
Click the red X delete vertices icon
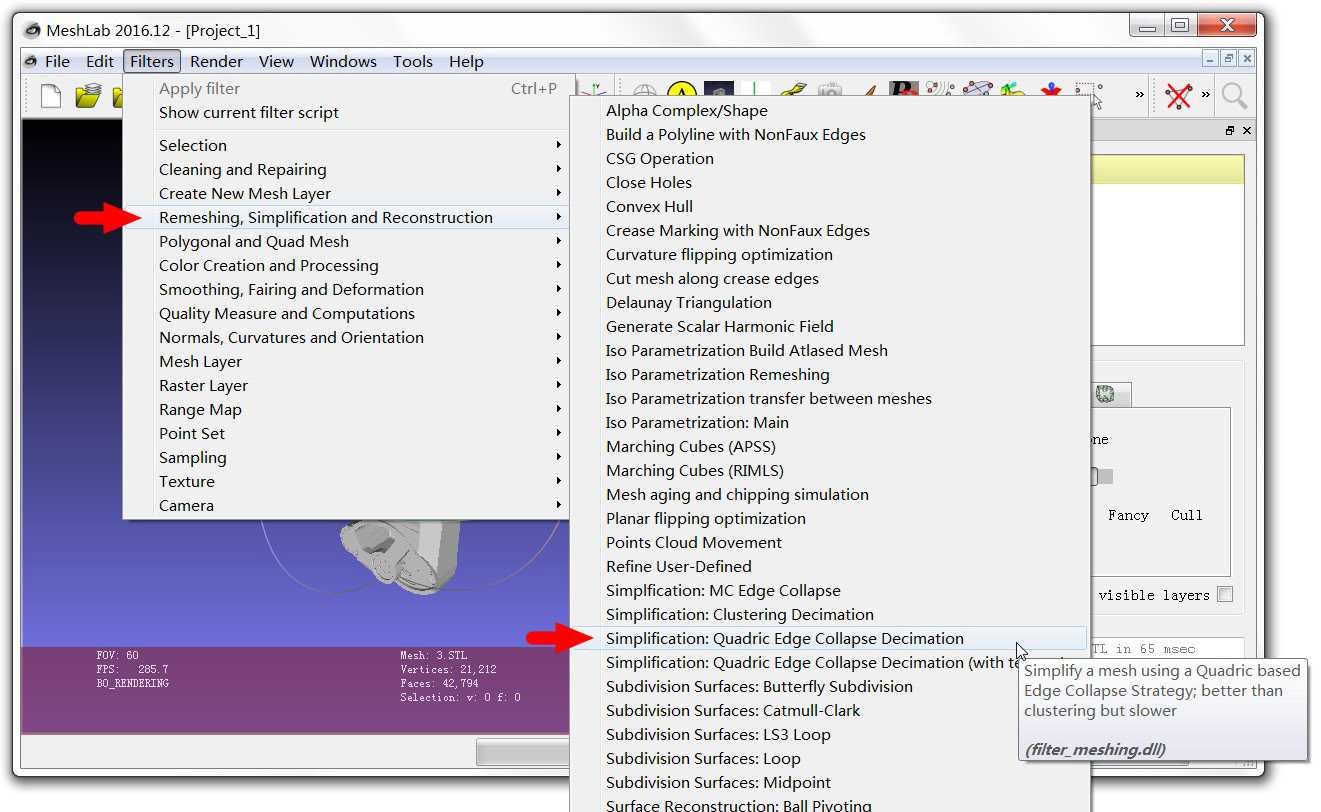coord(1179,96)
